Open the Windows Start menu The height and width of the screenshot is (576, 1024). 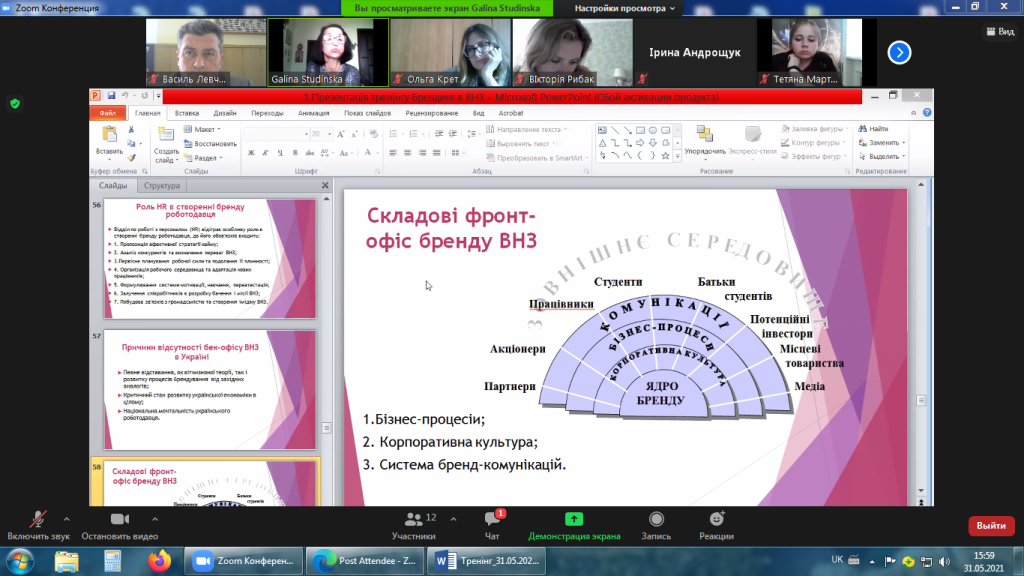[x=20, y=561]
